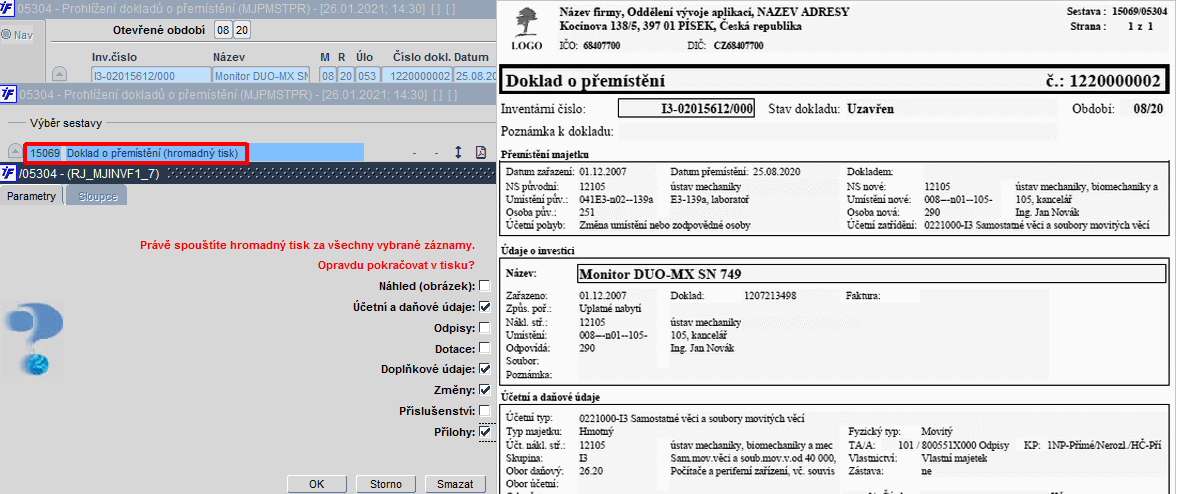1179x494 pixels.
Task: Click Číslo dokl. field 1220000002
Action: pyautogui.click(x=416, y=75)
